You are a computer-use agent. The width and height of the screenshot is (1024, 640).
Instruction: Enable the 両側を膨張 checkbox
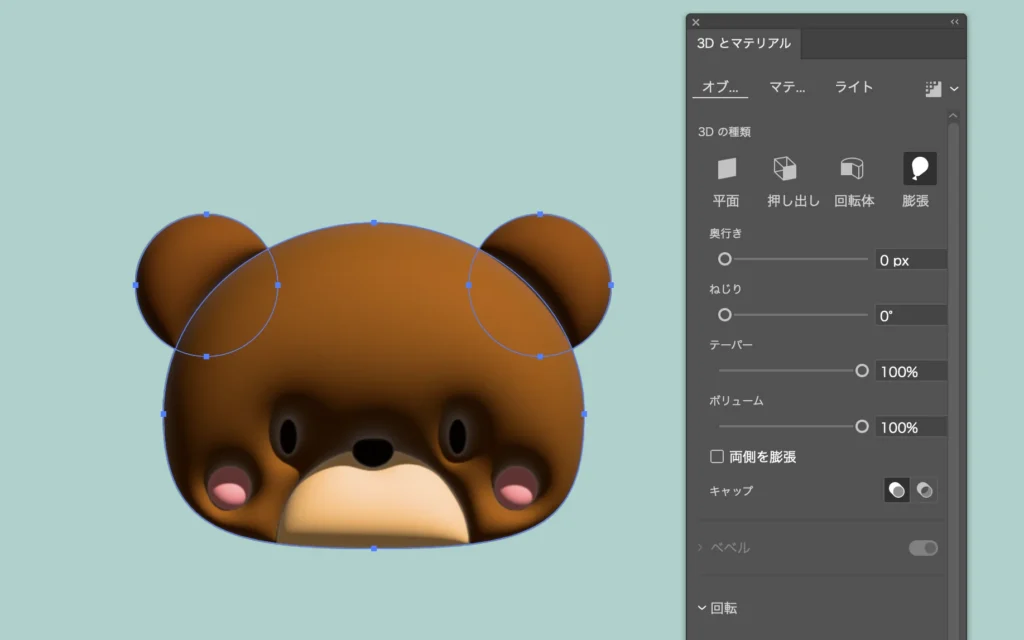pyautogui.click(x=717, y=457)
